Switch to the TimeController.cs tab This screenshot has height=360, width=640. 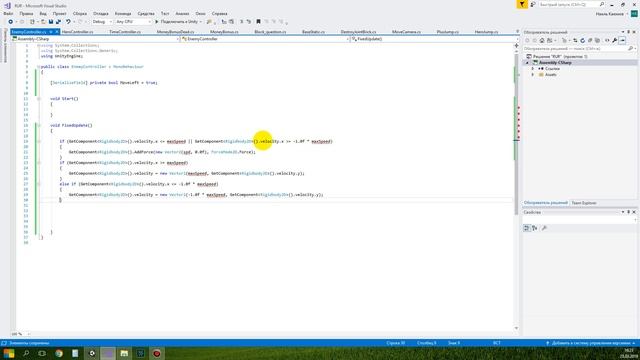tap(125, 32)
